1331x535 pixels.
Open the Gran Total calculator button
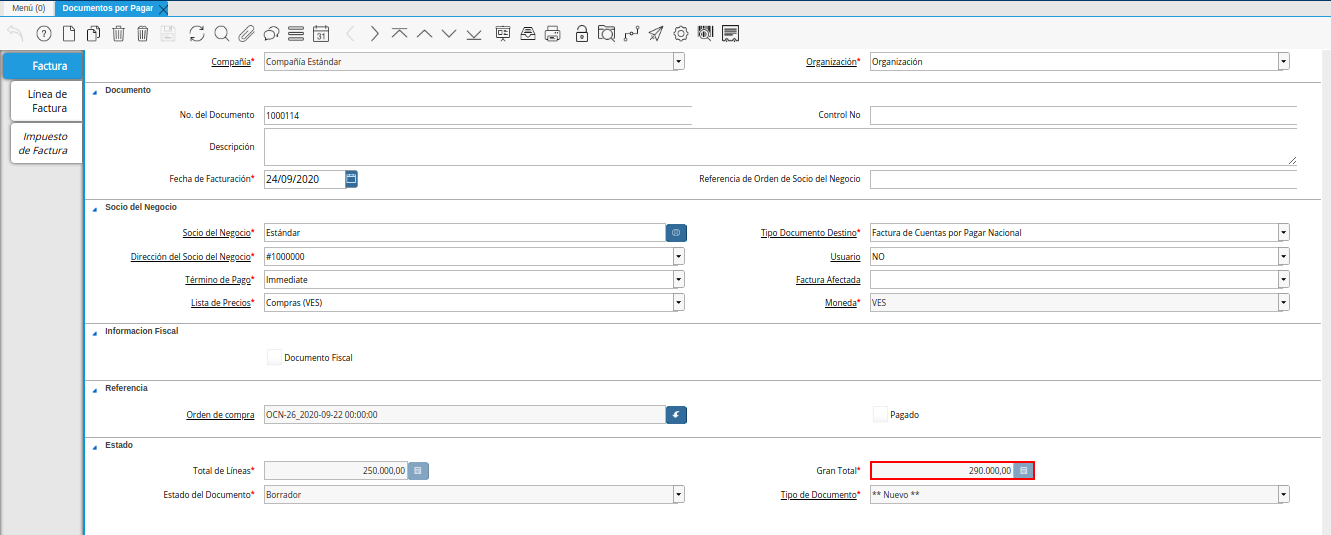point(1023,470)
